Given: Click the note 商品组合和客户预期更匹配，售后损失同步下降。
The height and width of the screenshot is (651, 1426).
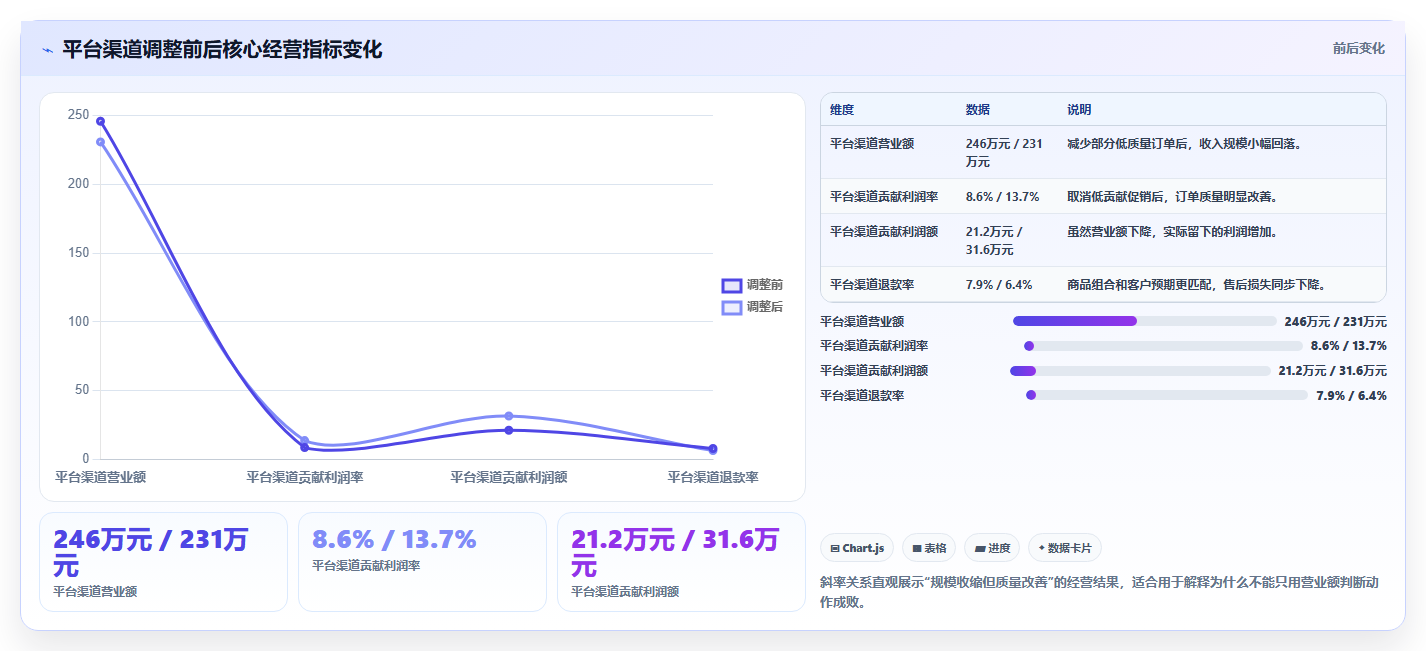Looking at the screenshot, I should click(1197, 285).
